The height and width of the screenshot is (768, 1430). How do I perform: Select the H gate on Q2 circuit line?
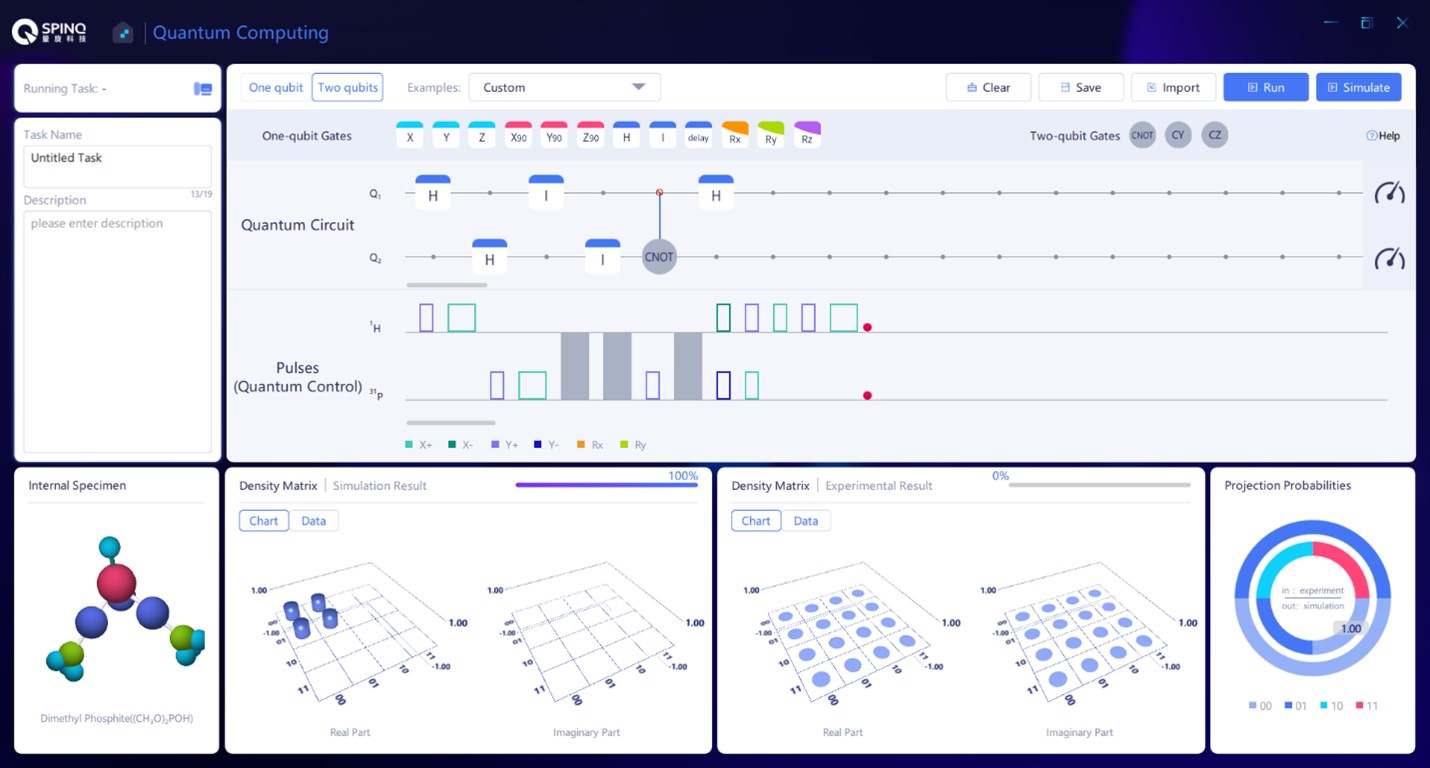click(x=490, y=257)
